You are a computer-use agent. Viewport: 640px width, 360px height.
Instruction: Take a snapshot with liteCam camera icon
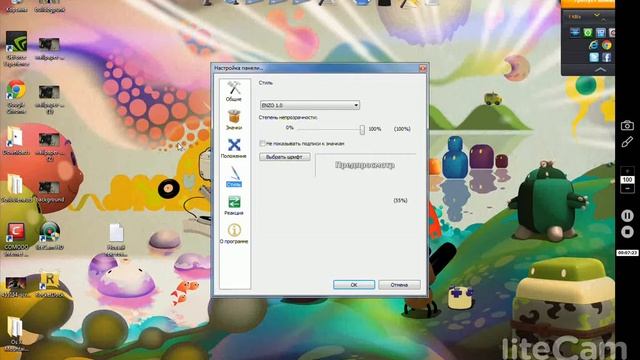627,126
